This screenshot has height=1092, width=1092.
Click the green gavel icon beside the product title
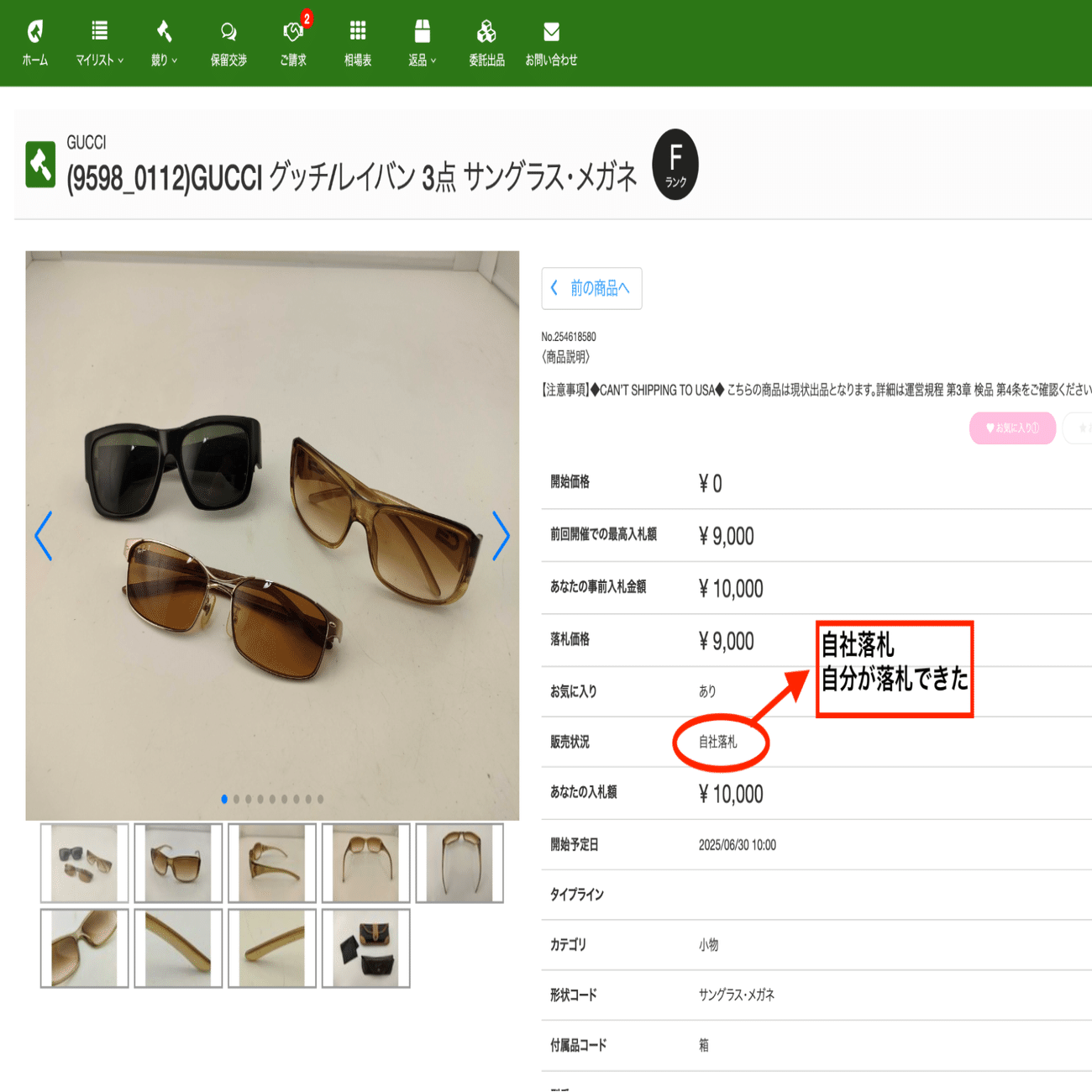click(x=40, y=164)
